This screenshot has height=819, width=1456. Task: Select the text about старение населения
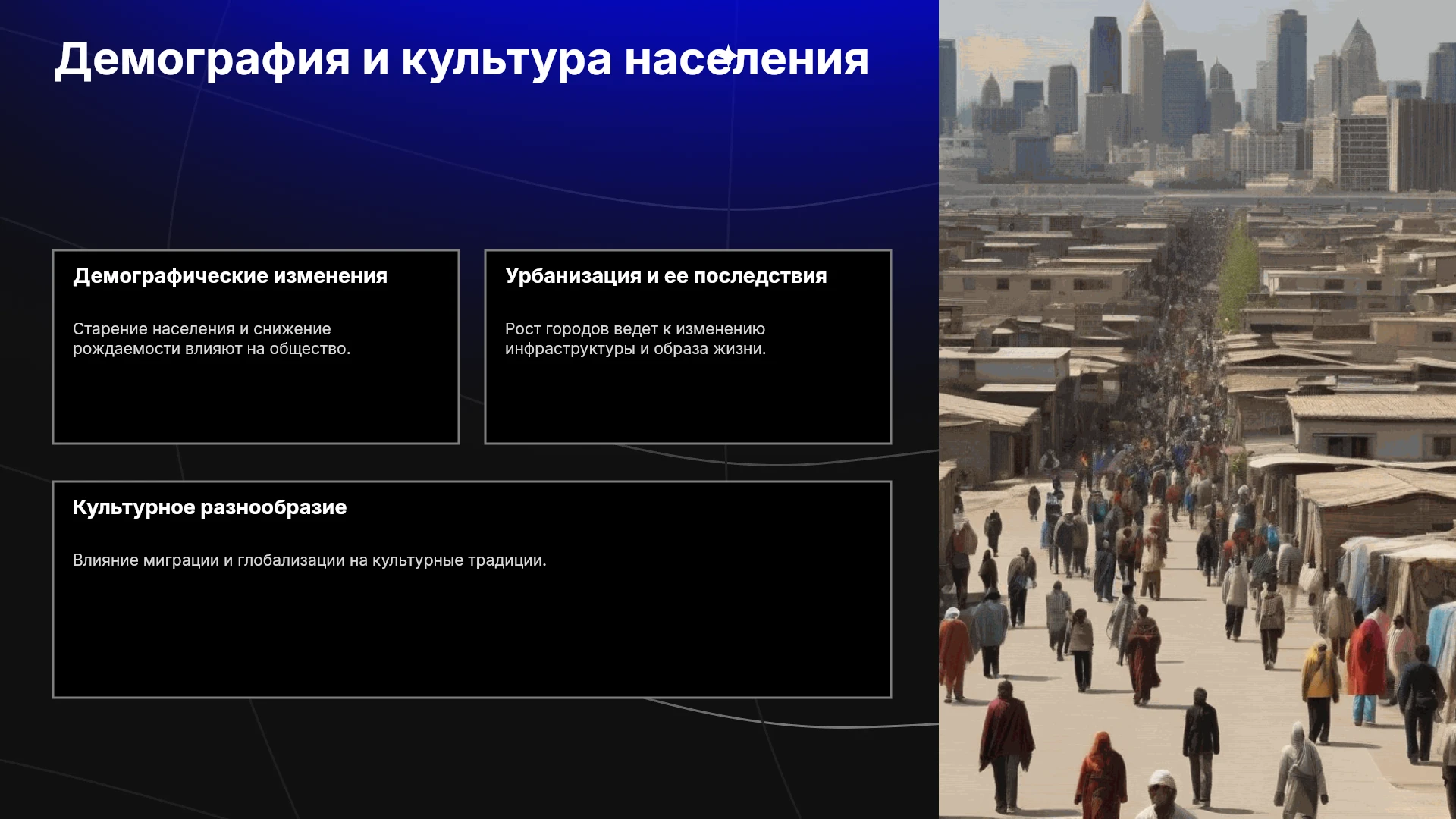[x=212, y=339]
